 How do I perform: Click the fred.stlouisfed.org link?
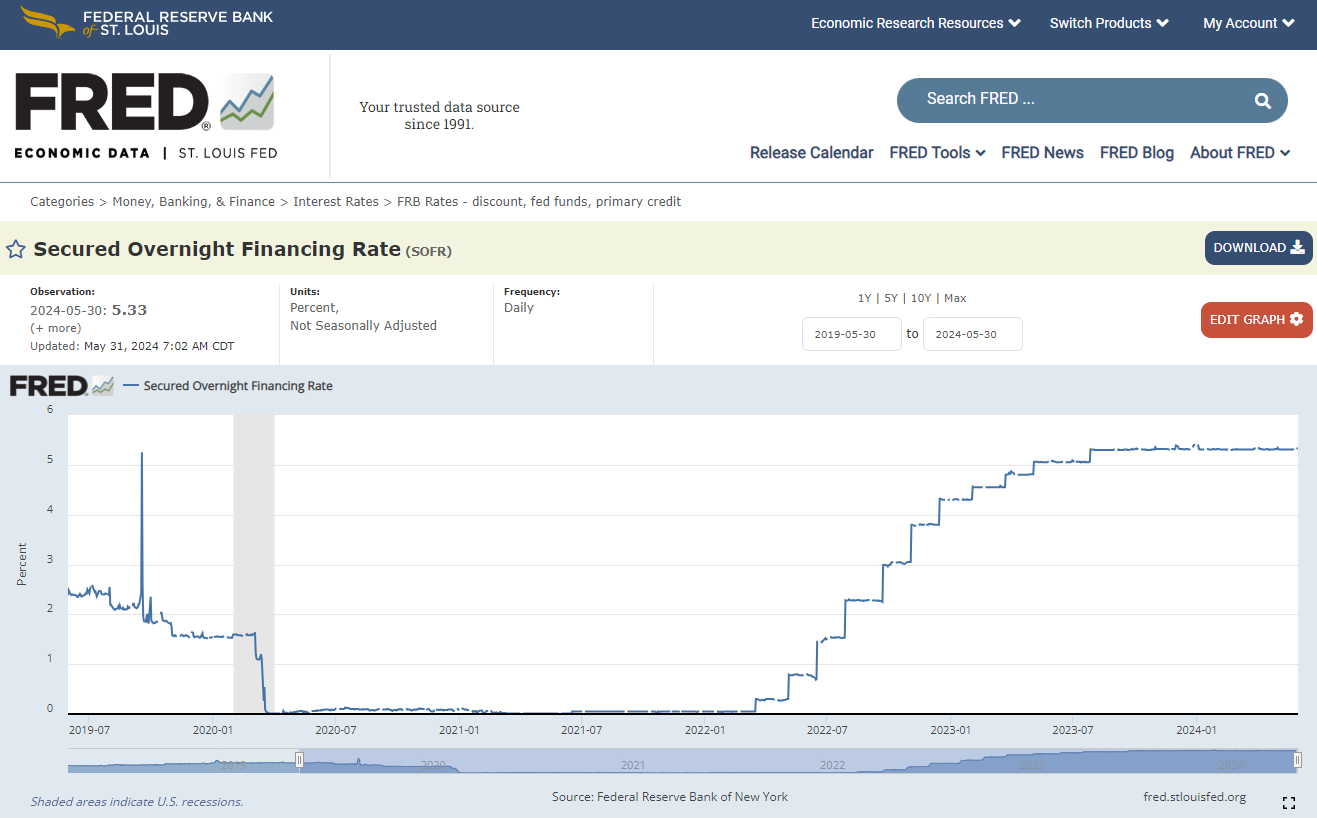[x=1194, y=797]
